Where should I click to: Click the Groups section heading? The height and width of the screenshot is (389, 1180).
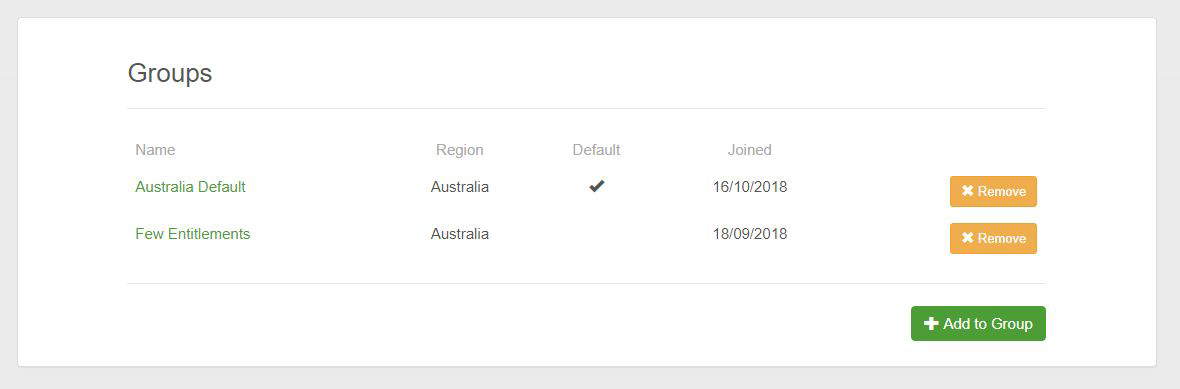pyautogui.click(x=170, y=73)
